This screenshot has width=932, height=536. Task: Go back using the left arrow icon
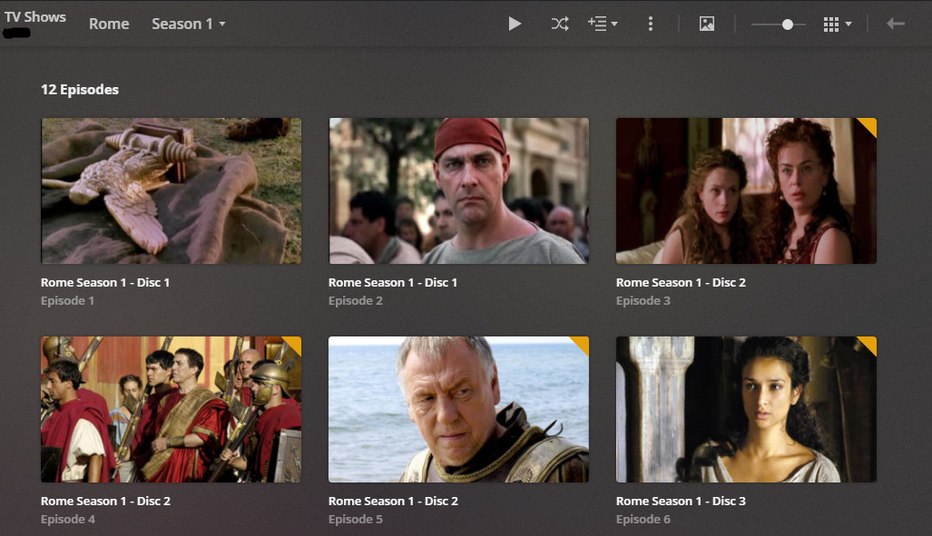tap(895, 24)
